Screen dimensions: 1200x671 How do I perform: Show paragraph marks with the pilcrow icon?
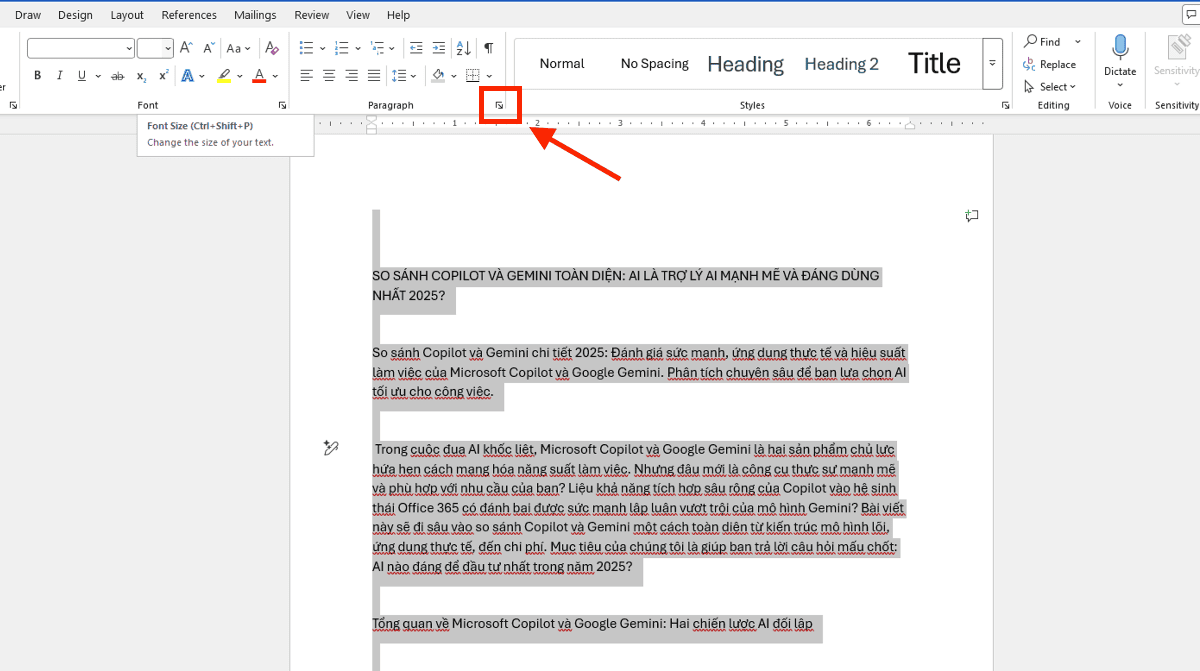coord(487,46)
